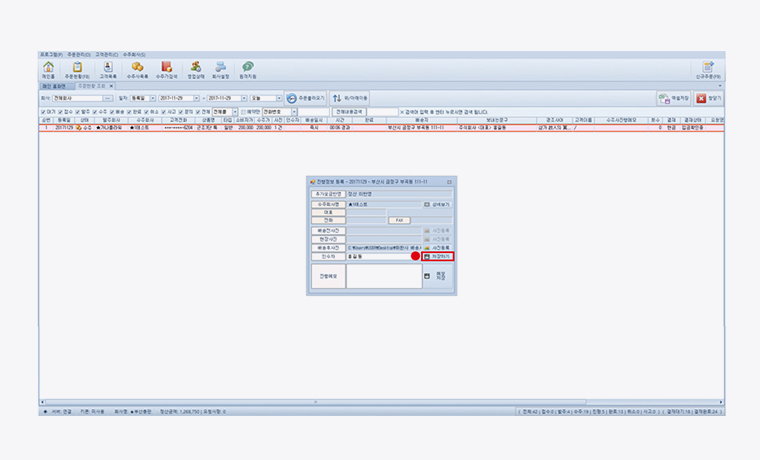The width and height of the screenshot is (760, 460).
Task: Open 영업상태 toolbar icon
Action: [x=196, y=69]
